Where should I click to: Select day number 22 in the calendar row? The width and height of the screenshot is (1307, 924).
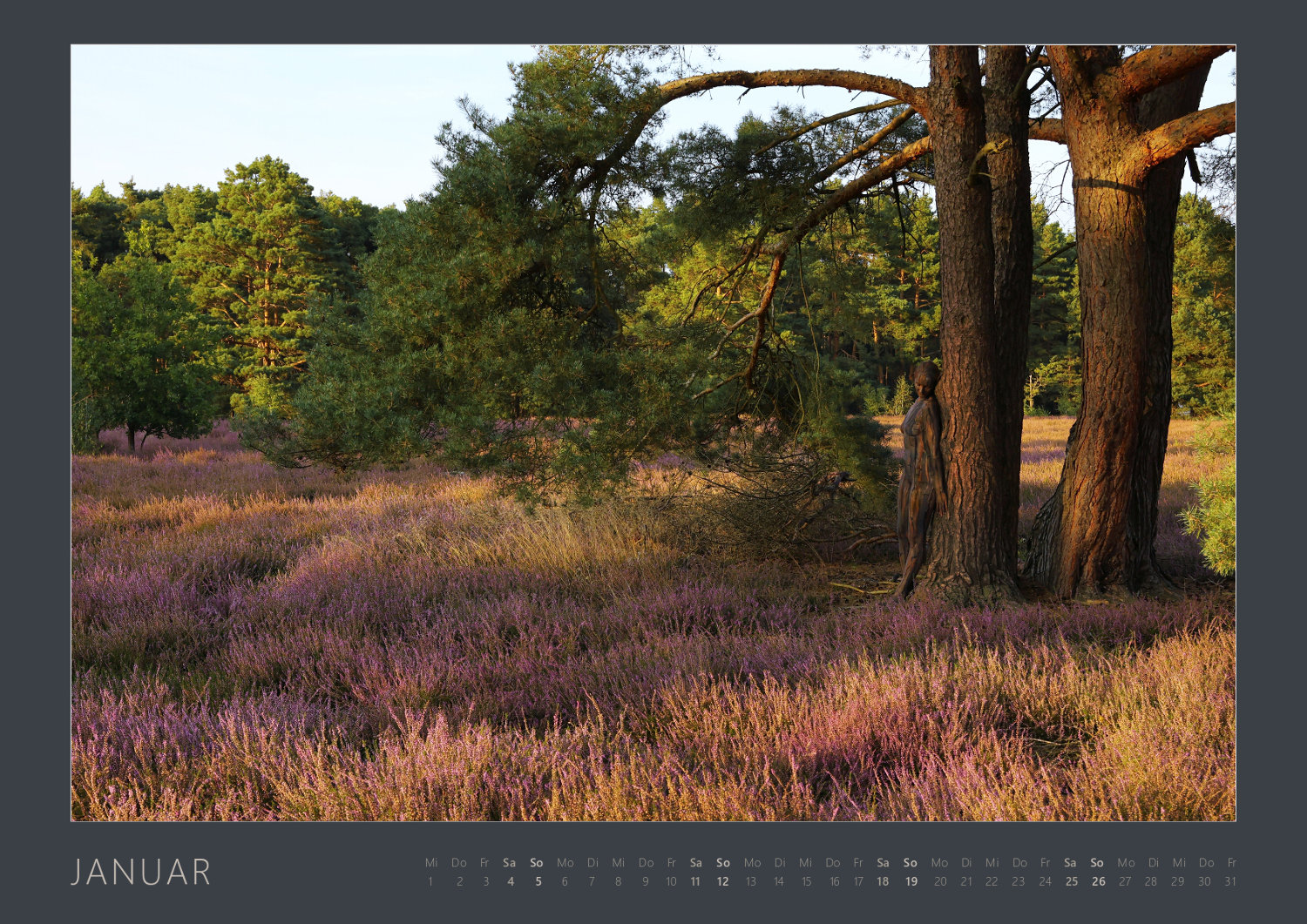(x=992, y=881)
